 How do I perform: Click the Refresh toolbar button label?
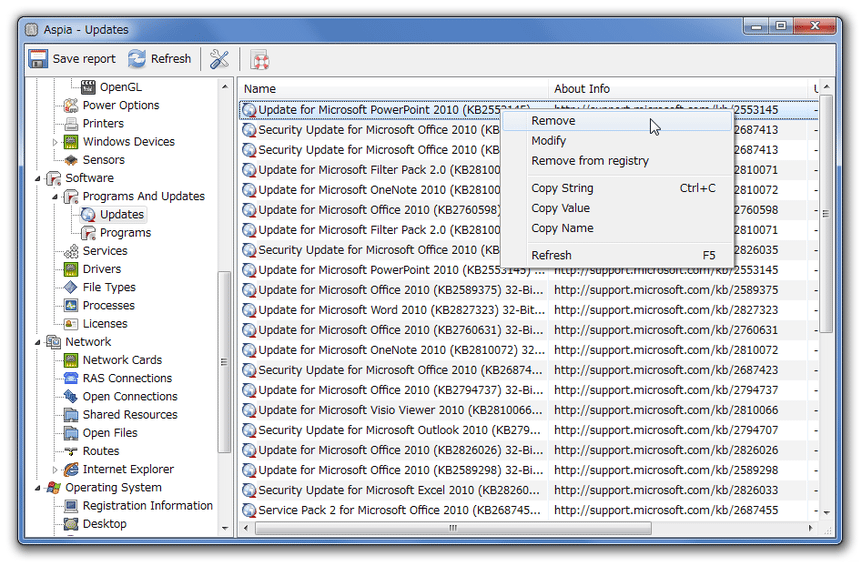pos(171,59)
